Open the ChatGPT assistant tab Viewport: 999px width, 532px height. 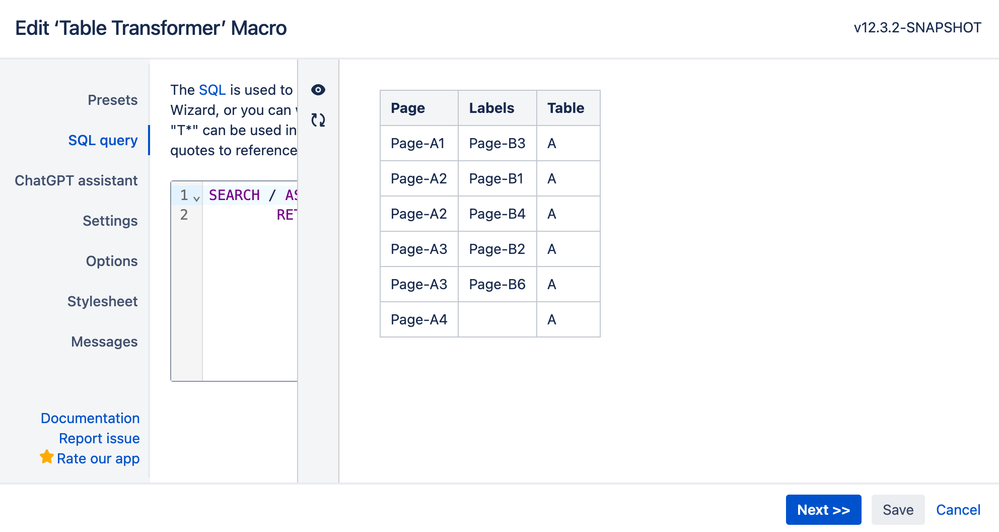tap(76, 181)
